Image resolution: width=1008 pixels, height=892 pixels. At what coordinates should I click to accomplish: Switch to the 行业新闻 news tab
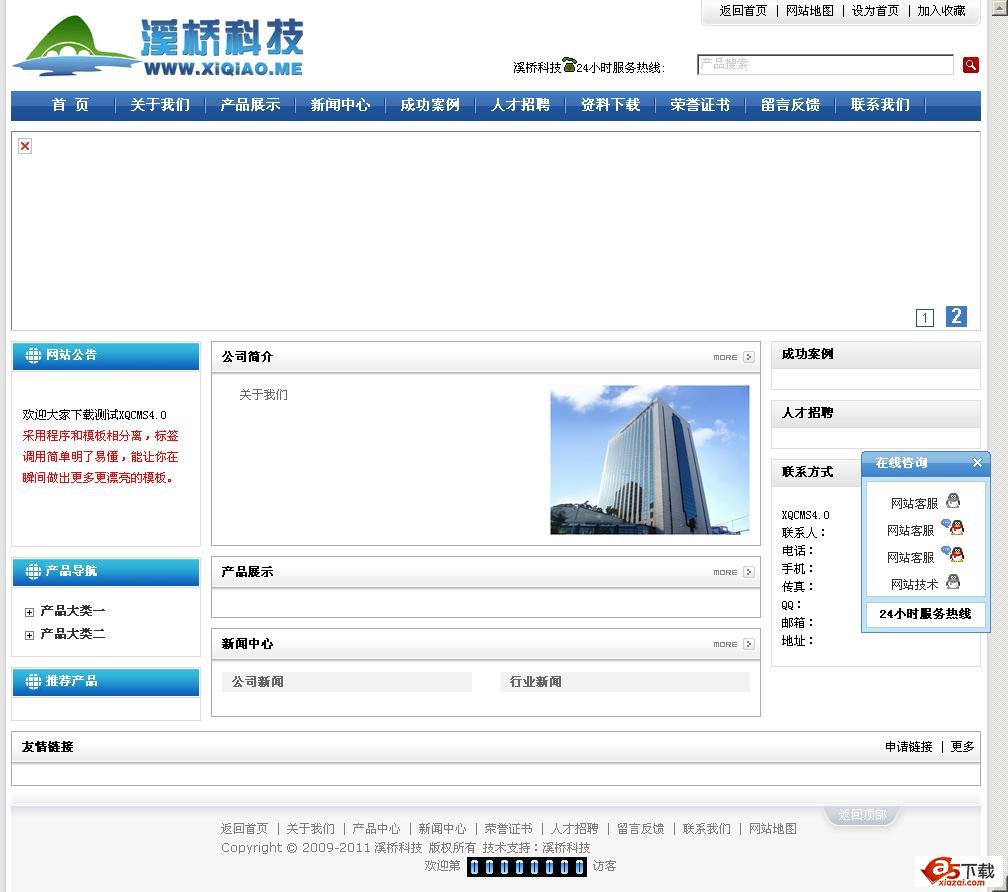click(539, 681)
